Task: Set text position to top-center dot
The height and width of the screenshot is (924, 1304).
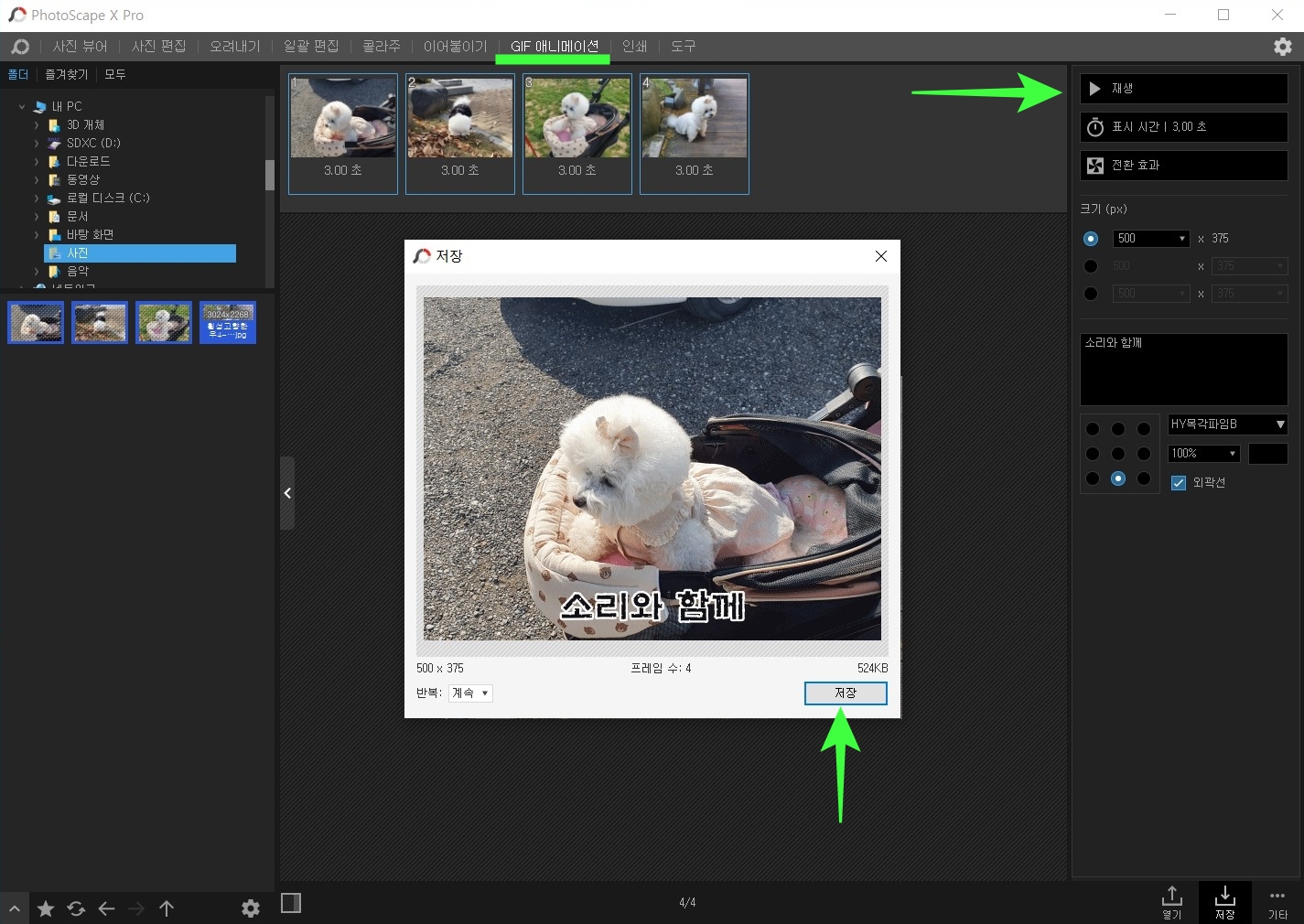Action: [1118, 429]
